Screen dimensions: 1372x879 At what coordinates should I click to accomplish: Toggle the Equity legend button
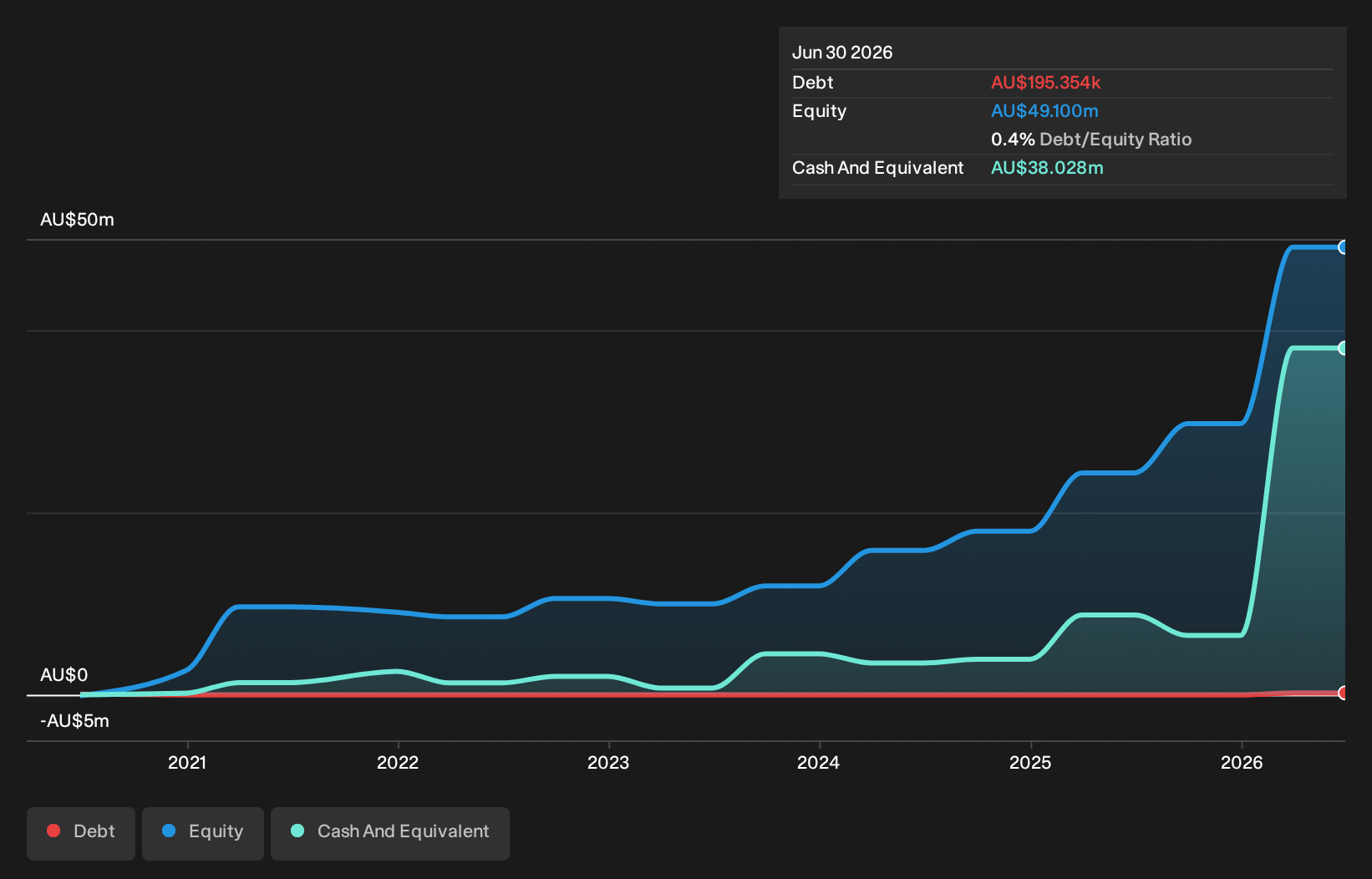click(x=203, y=833)
